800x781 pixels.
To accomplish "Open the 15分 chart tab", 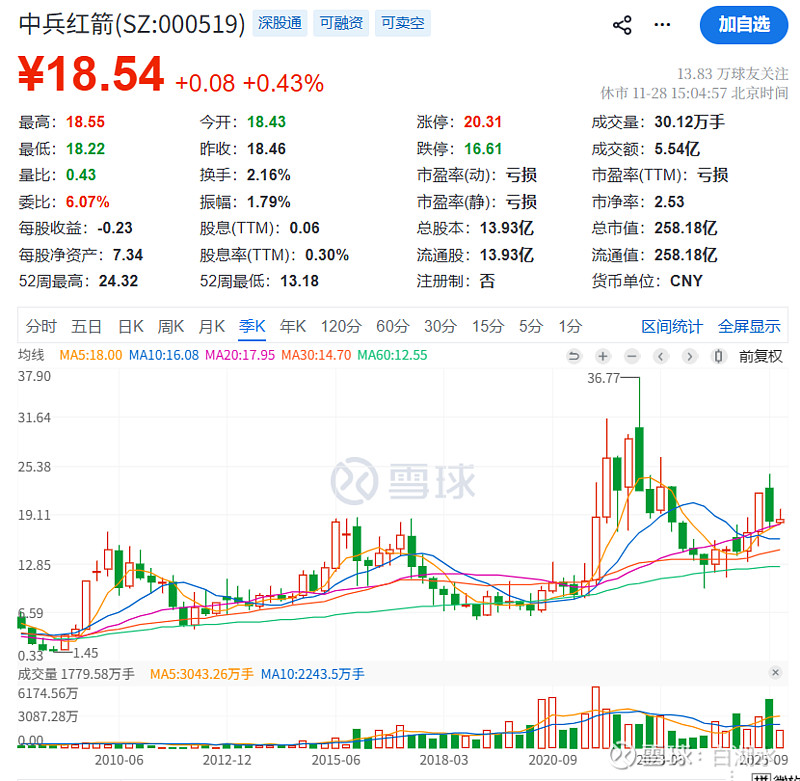I will coord(488,326).
